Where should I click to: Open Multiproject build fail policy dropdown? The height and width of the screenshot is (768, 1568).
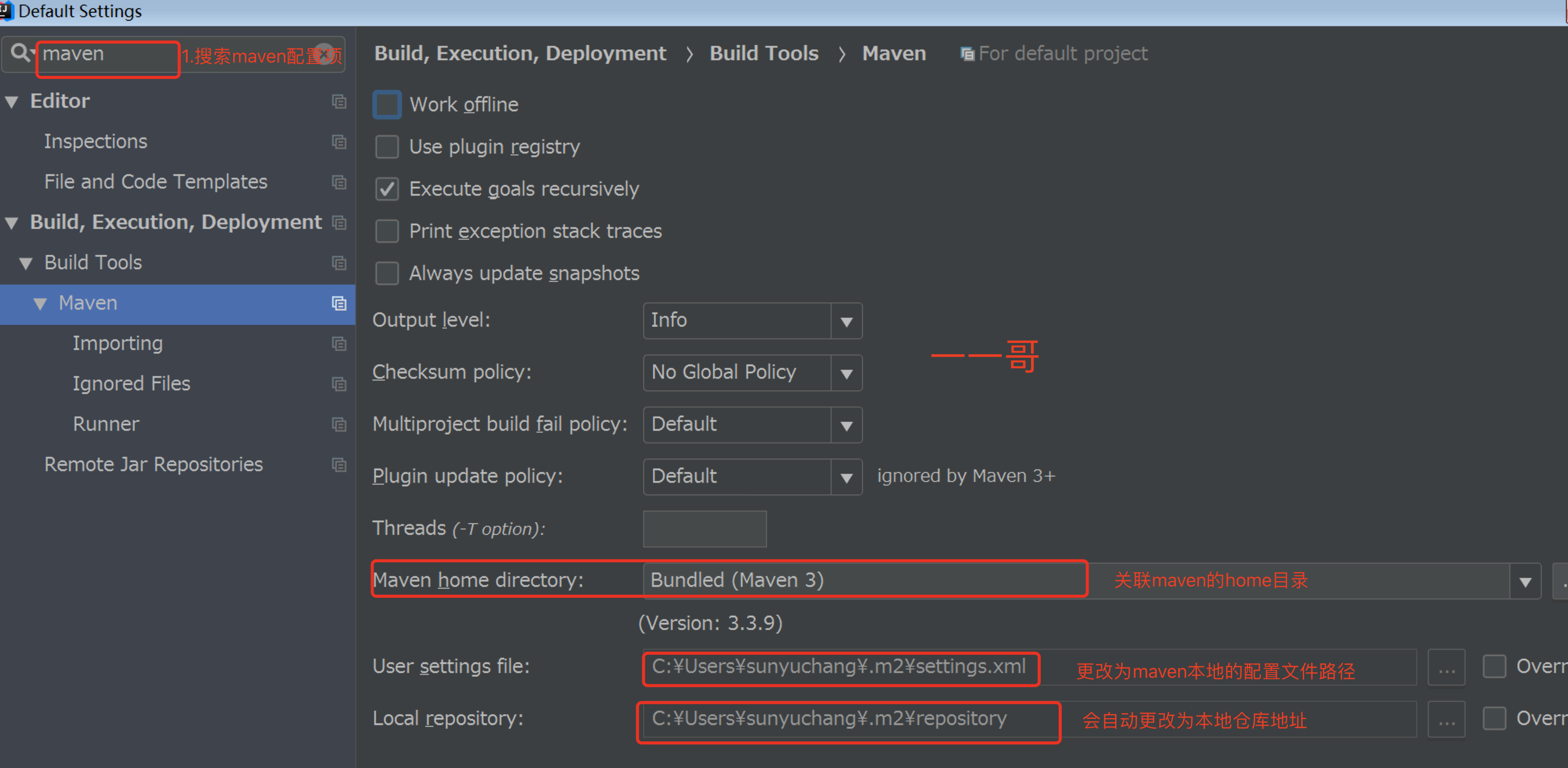[845, 425]
